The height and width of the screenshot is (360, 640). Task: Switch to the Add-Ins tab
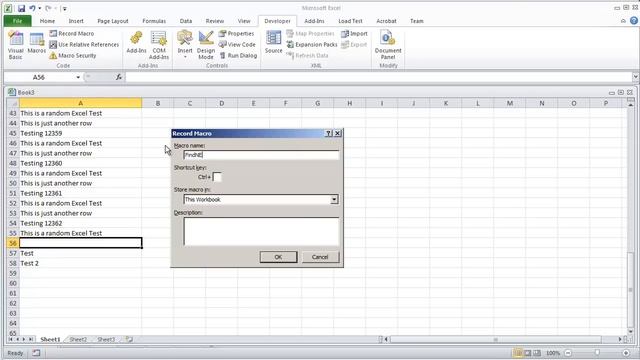(314, 21)
